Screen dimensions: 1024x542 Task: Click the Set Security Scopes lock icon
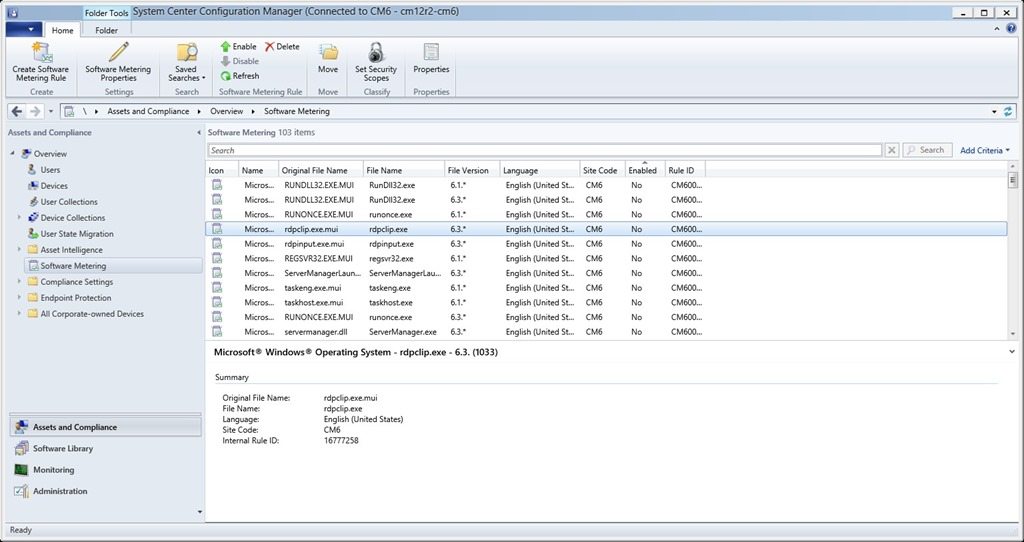point(376,52)
